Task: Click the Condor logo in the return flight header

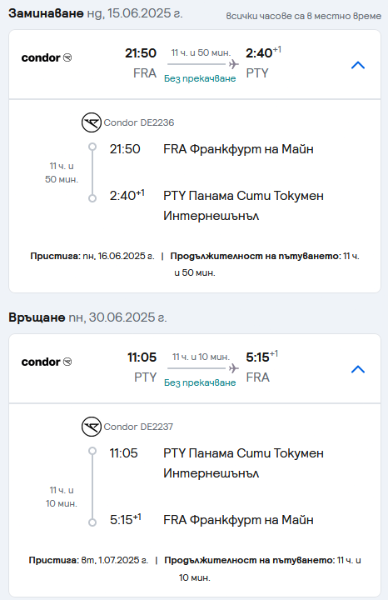Action: tap(47, 362)
